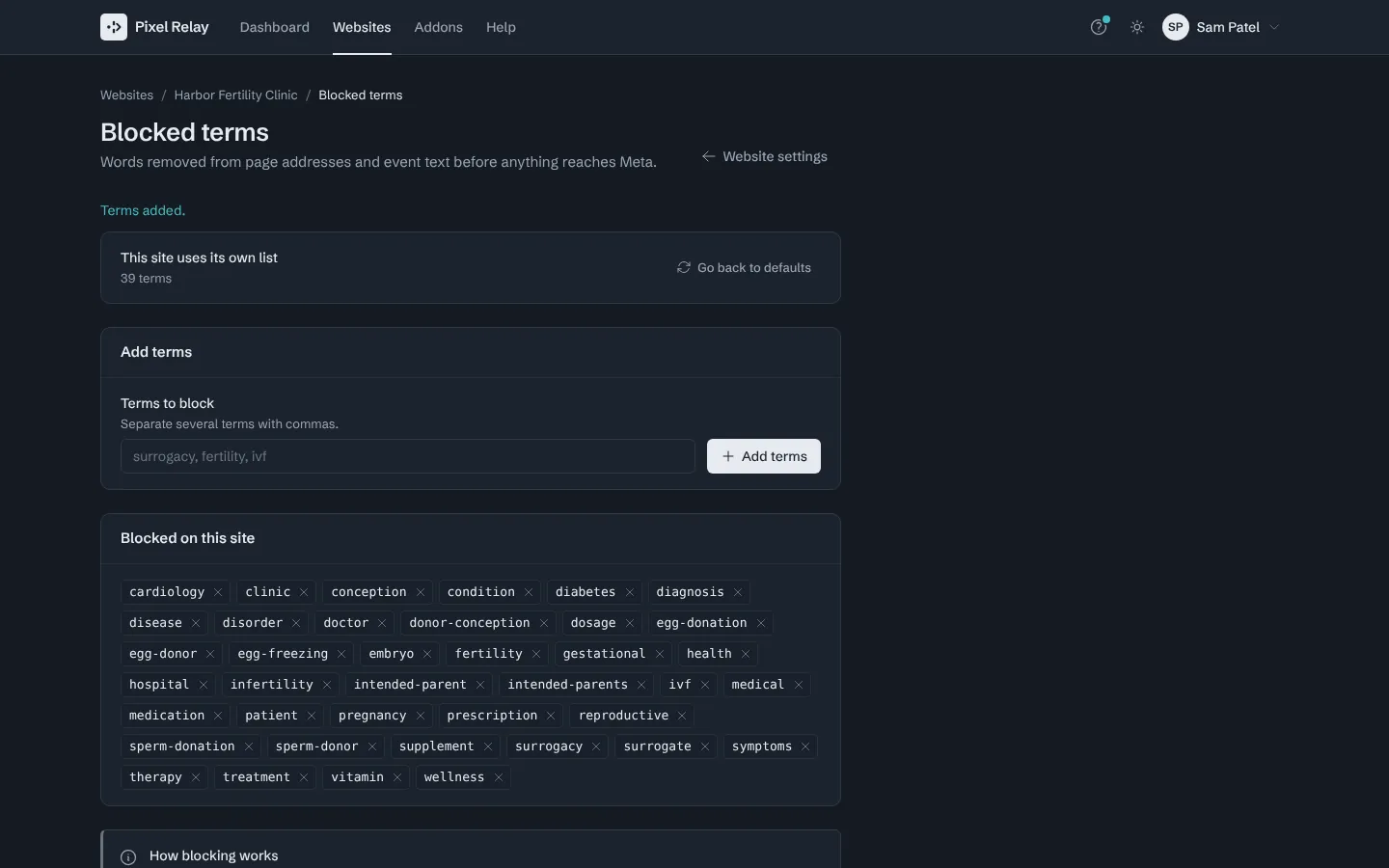Screen dimensions: 1389x868
Task: Open the help circle icon in header
Action: tap(1099, 27)
